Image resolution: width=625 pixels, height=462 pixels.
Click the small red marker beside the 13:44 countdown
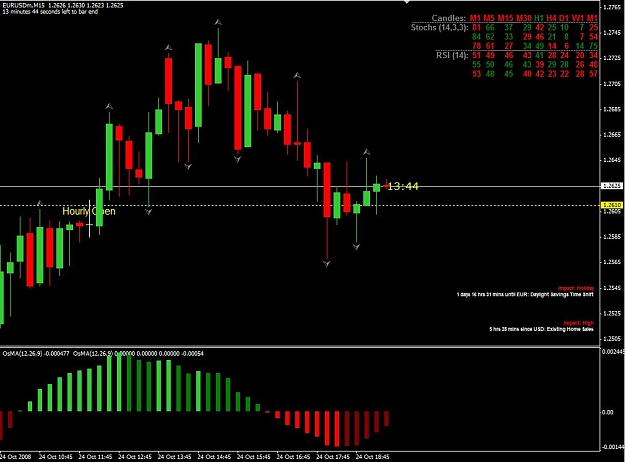386,186
